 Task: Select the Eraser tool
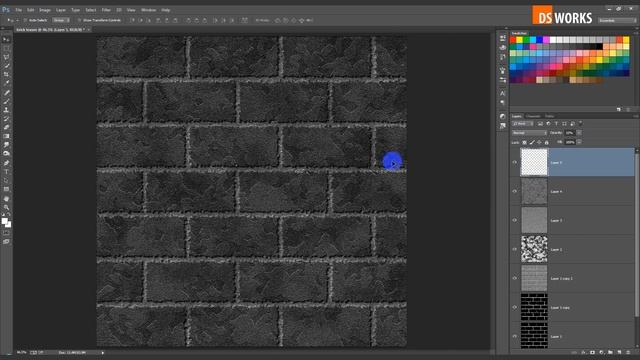point(6,127)
